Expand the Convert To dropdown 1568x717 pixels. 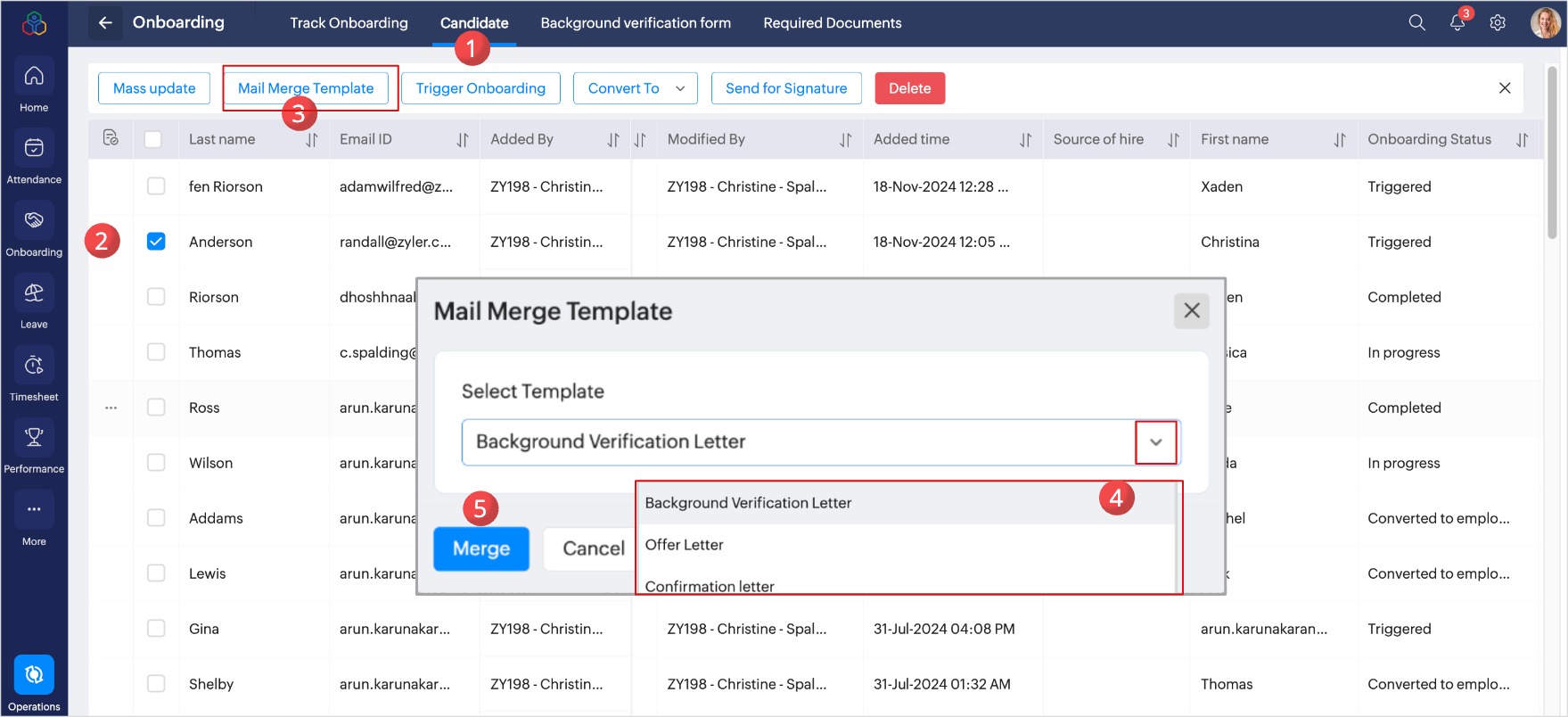636,88
